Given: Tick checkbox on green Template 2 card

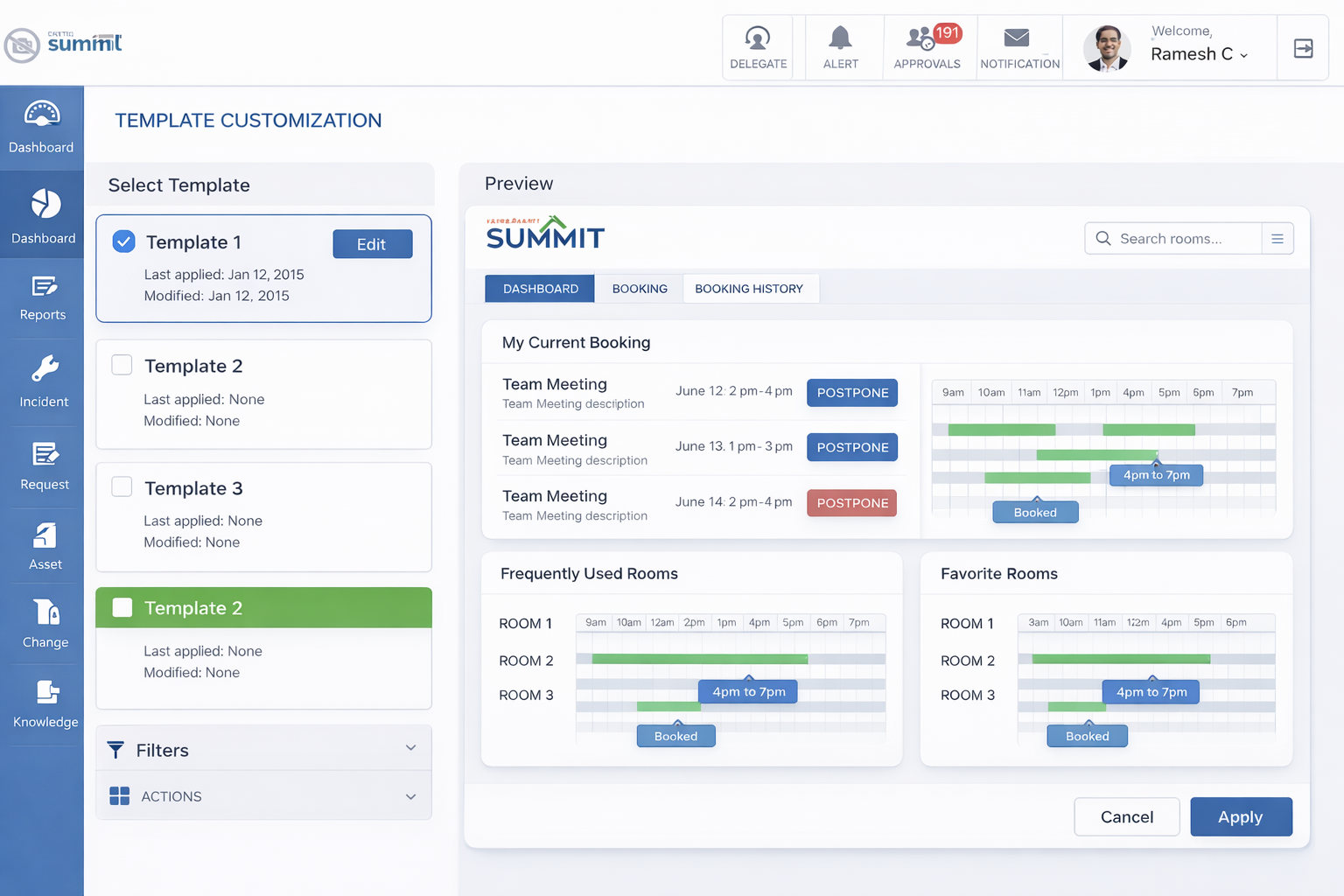Looking at the screenshot, I should point(122,607).
